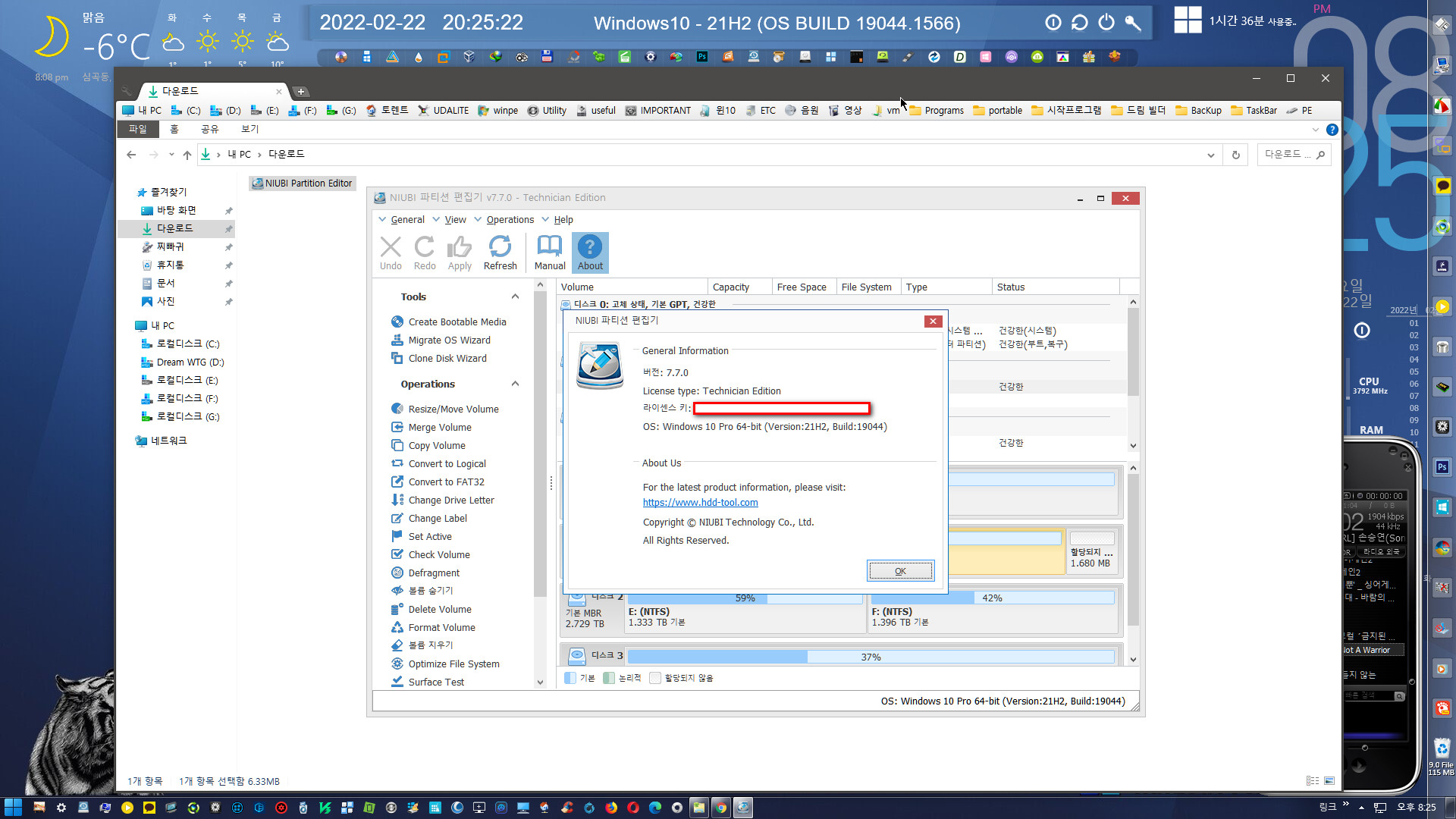
Task: Click the Resize/Move Volume icon
Action: 397,408
